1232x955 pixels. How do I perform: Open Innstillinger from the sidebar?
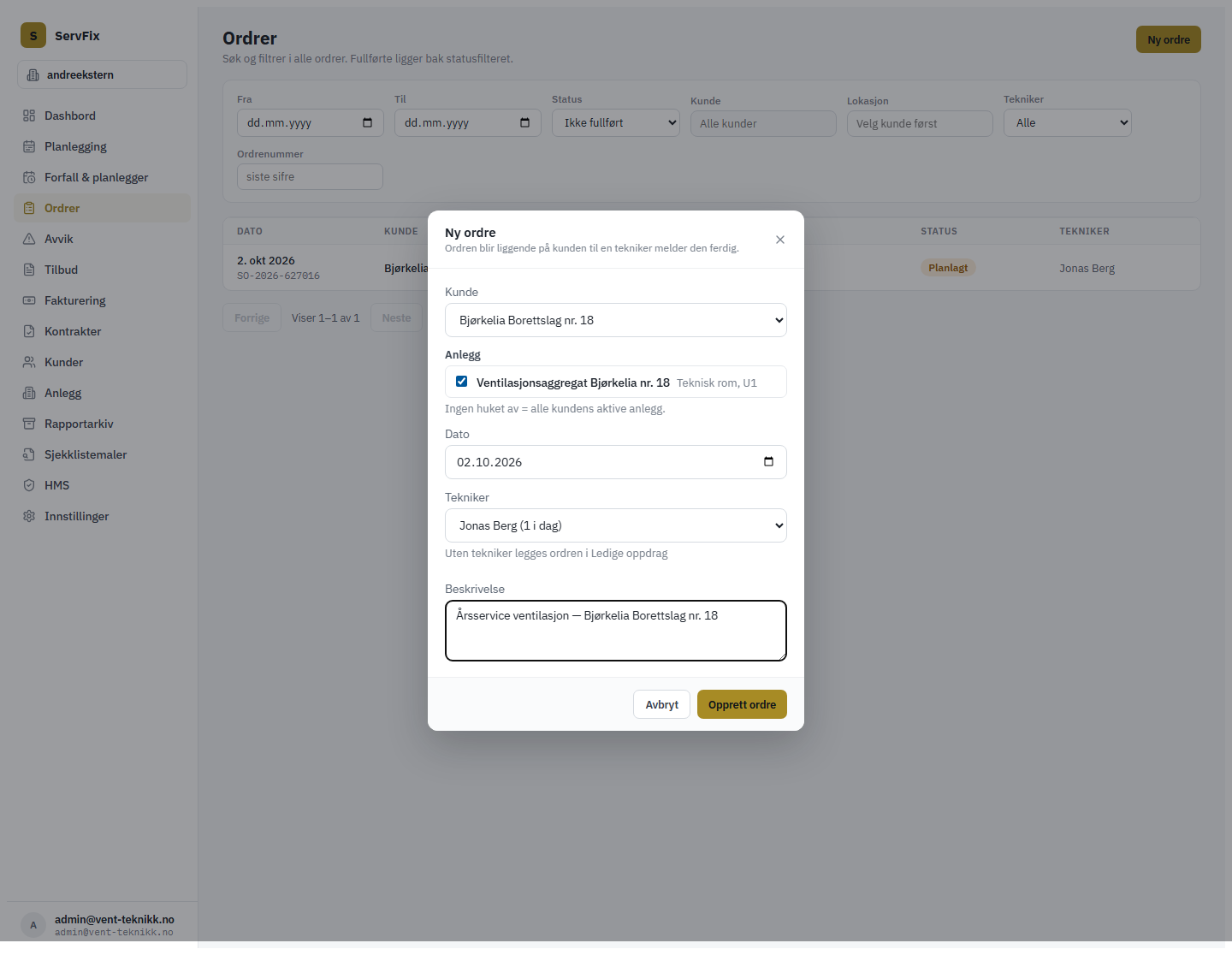point(102,516)
